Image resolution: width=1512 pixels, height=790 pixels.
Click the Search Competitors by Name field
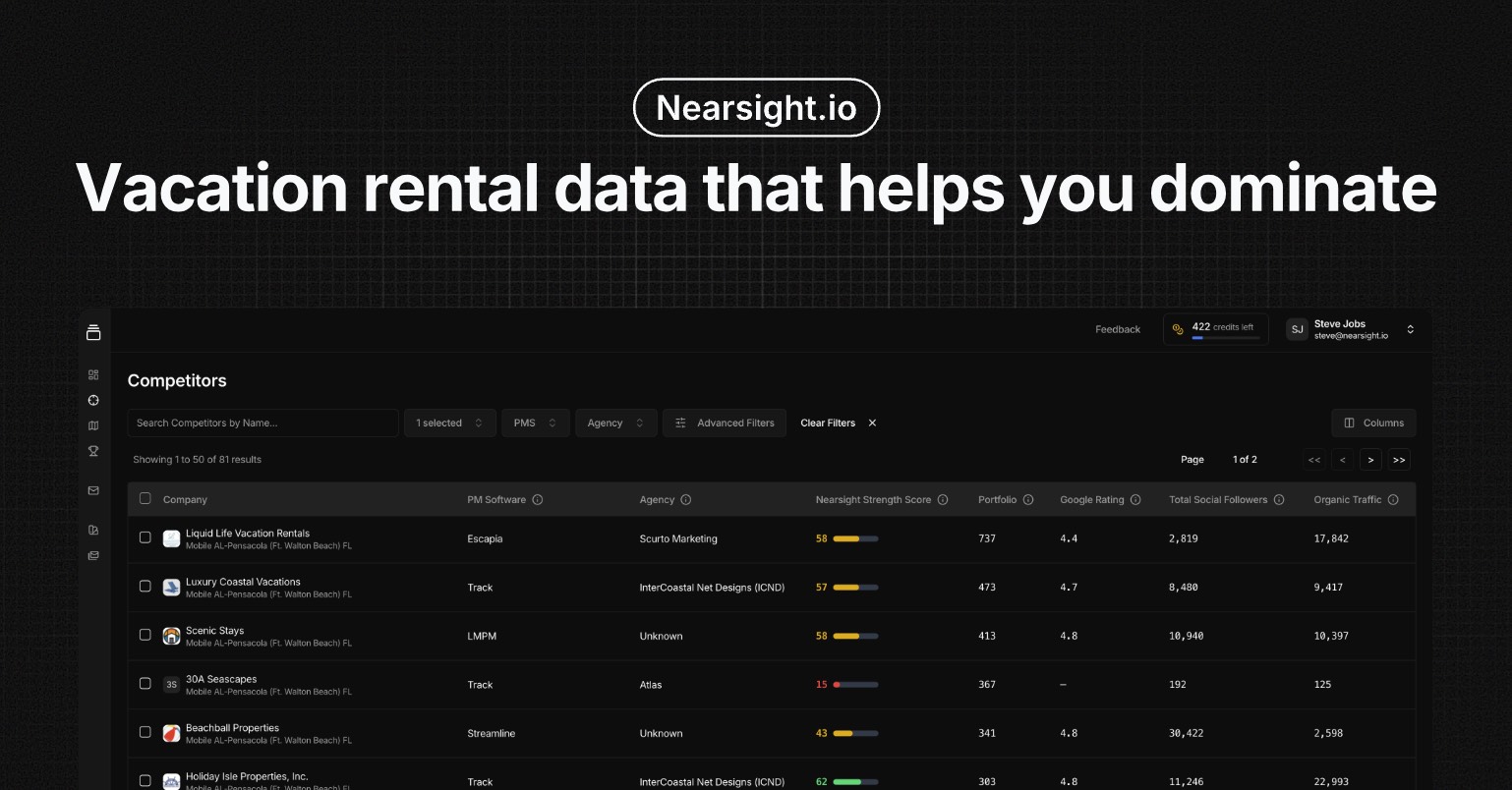(x=262, y=423)
